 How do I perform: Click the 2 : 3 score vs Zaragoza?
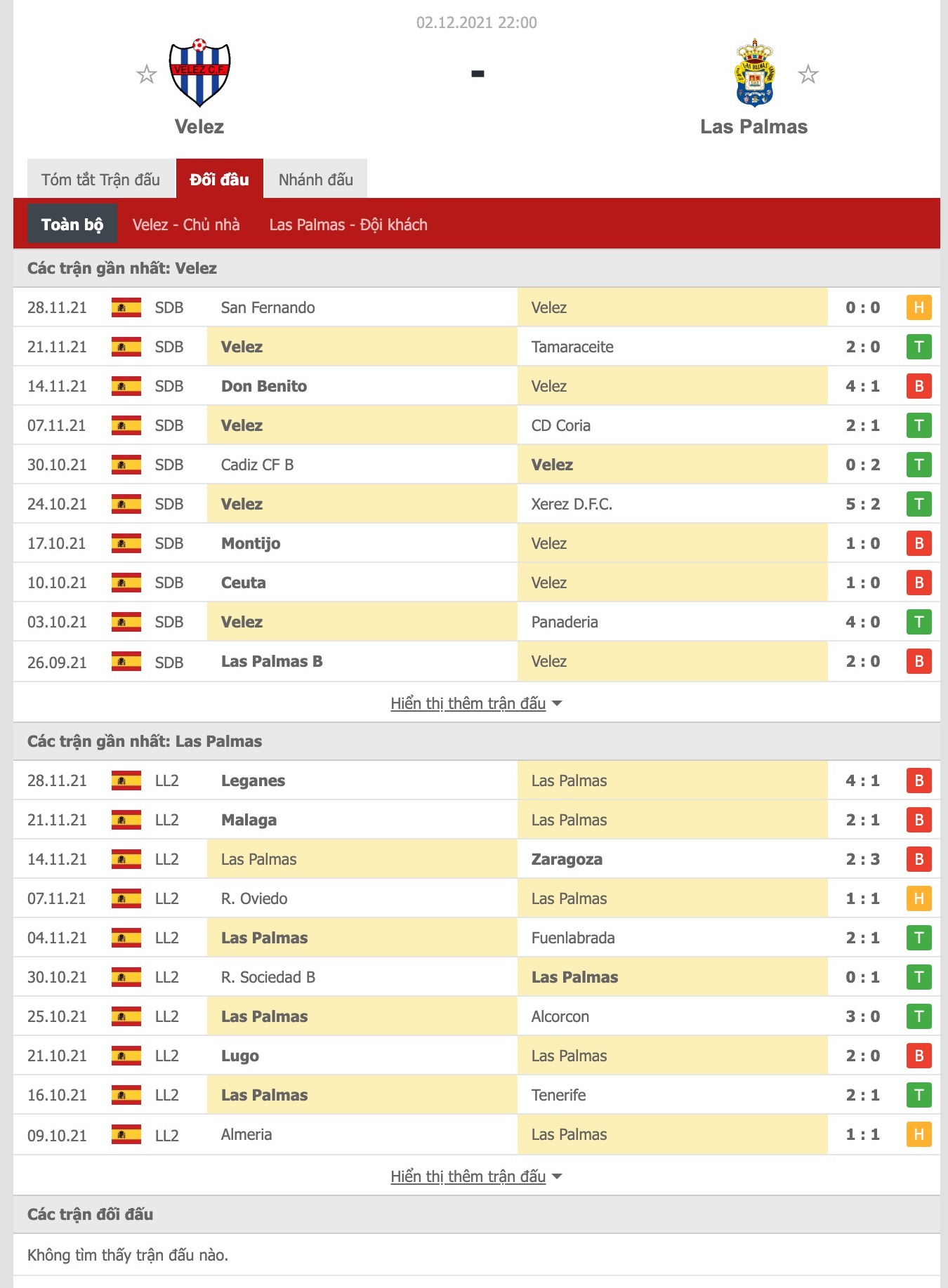(x=862, y=859)
